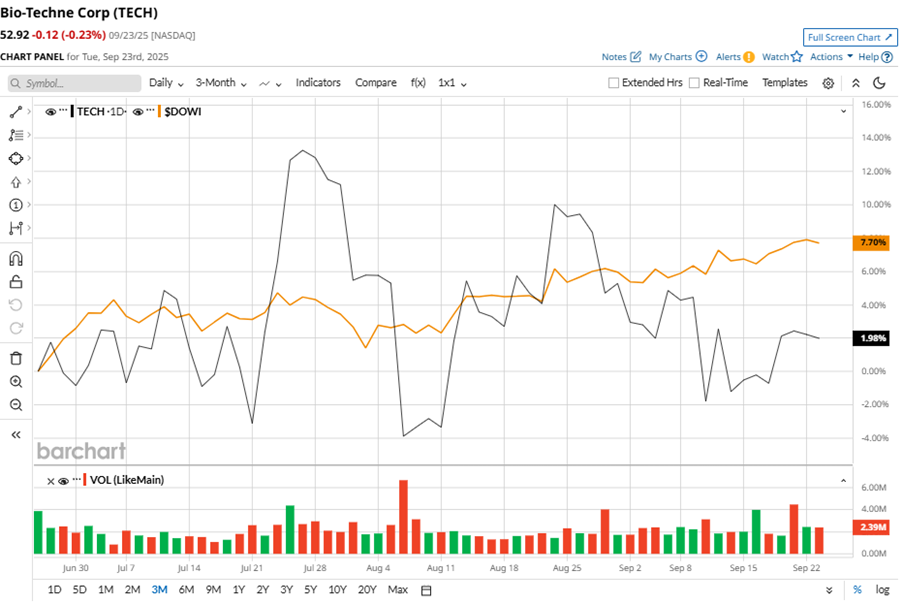Select the 10Y time range
Screen dimensions: 902x604
click(x=338, y=590)
